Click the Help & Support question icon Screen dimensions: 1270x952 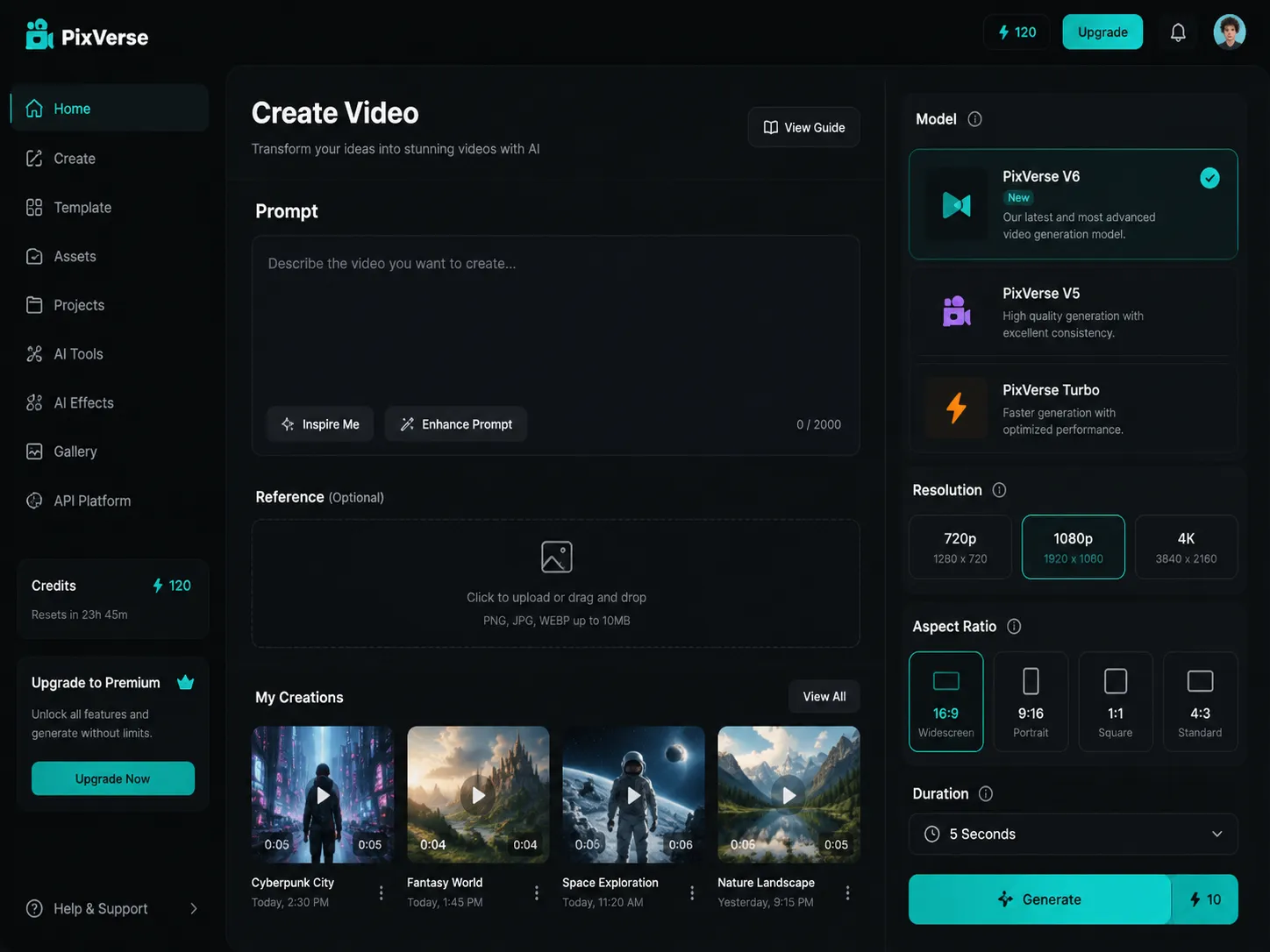click(34, 908)
